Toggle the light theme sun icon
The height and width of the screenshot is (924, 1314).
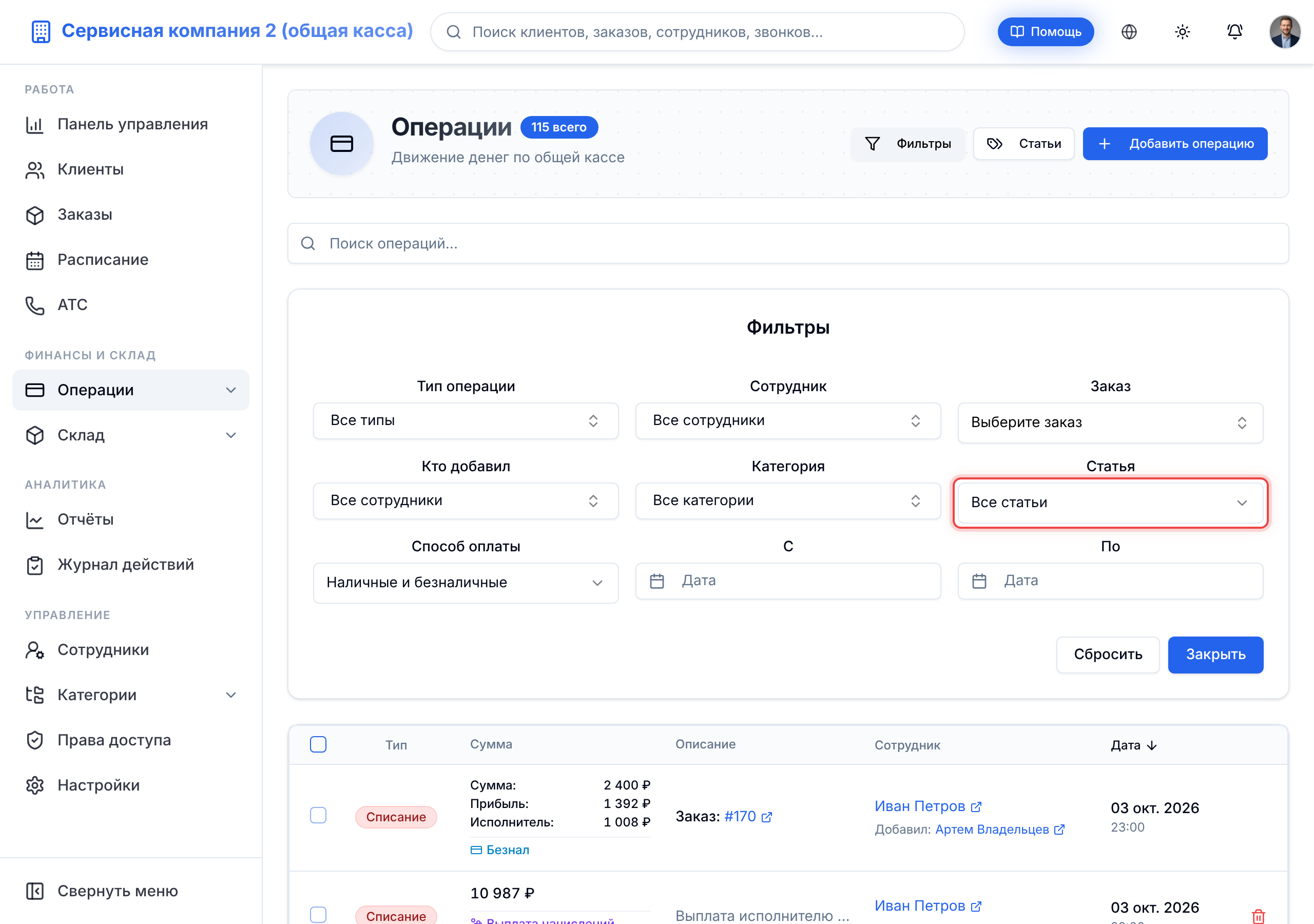click(1182, 31)
